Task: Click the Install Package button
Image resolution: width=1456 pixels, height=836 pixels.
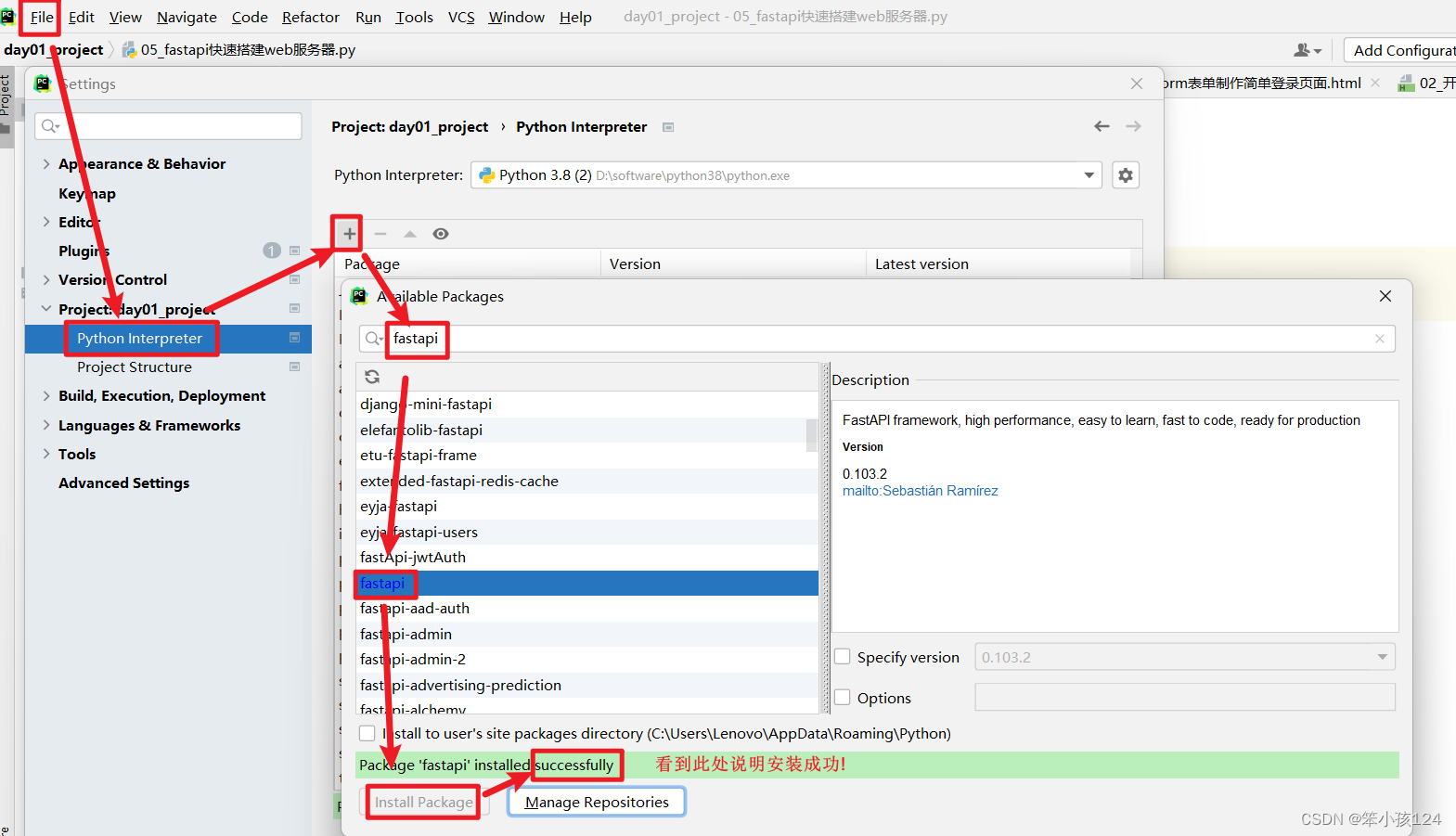Action: click(424, 802)
